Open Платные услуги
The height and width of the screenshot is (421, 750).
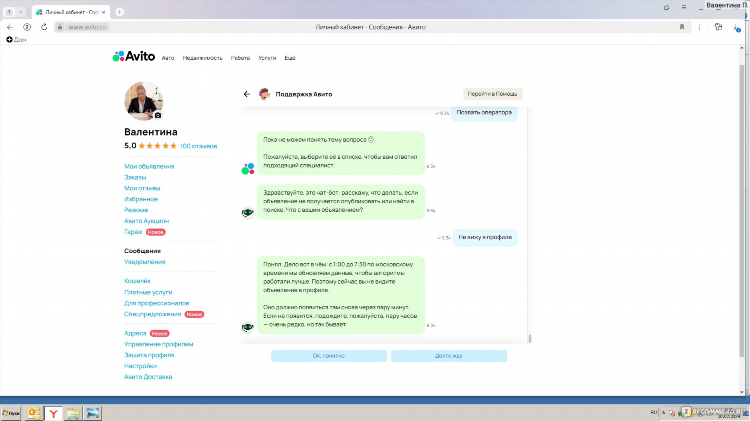click(x=148, y=292)
